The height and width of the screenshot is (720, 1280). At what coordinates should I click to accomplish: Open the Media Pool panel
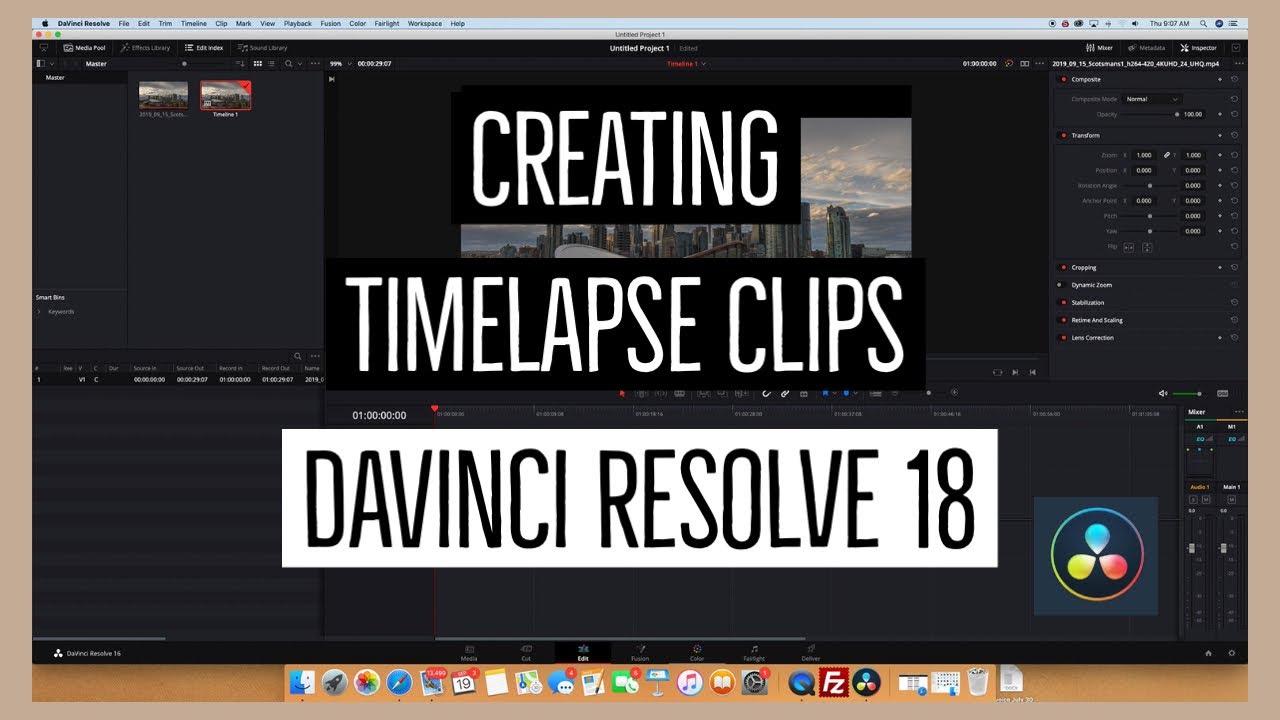(x=84, y=48)
